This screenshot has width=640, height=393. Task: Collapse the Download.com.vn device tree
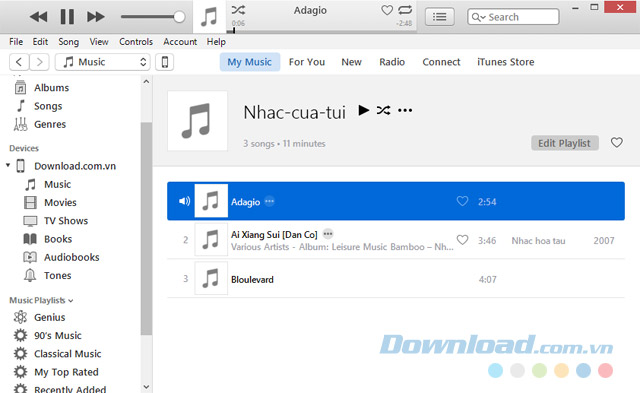click(x=8, y=165)
